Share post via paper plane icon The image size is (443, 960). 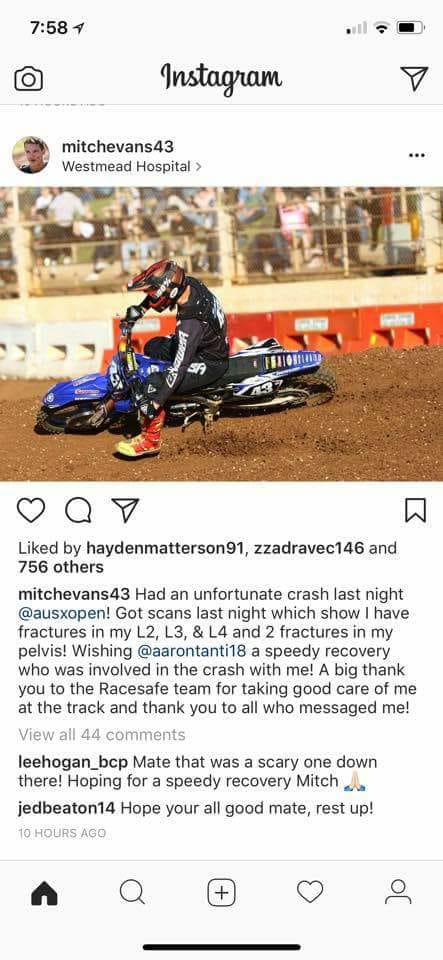[x=125, y=510]
